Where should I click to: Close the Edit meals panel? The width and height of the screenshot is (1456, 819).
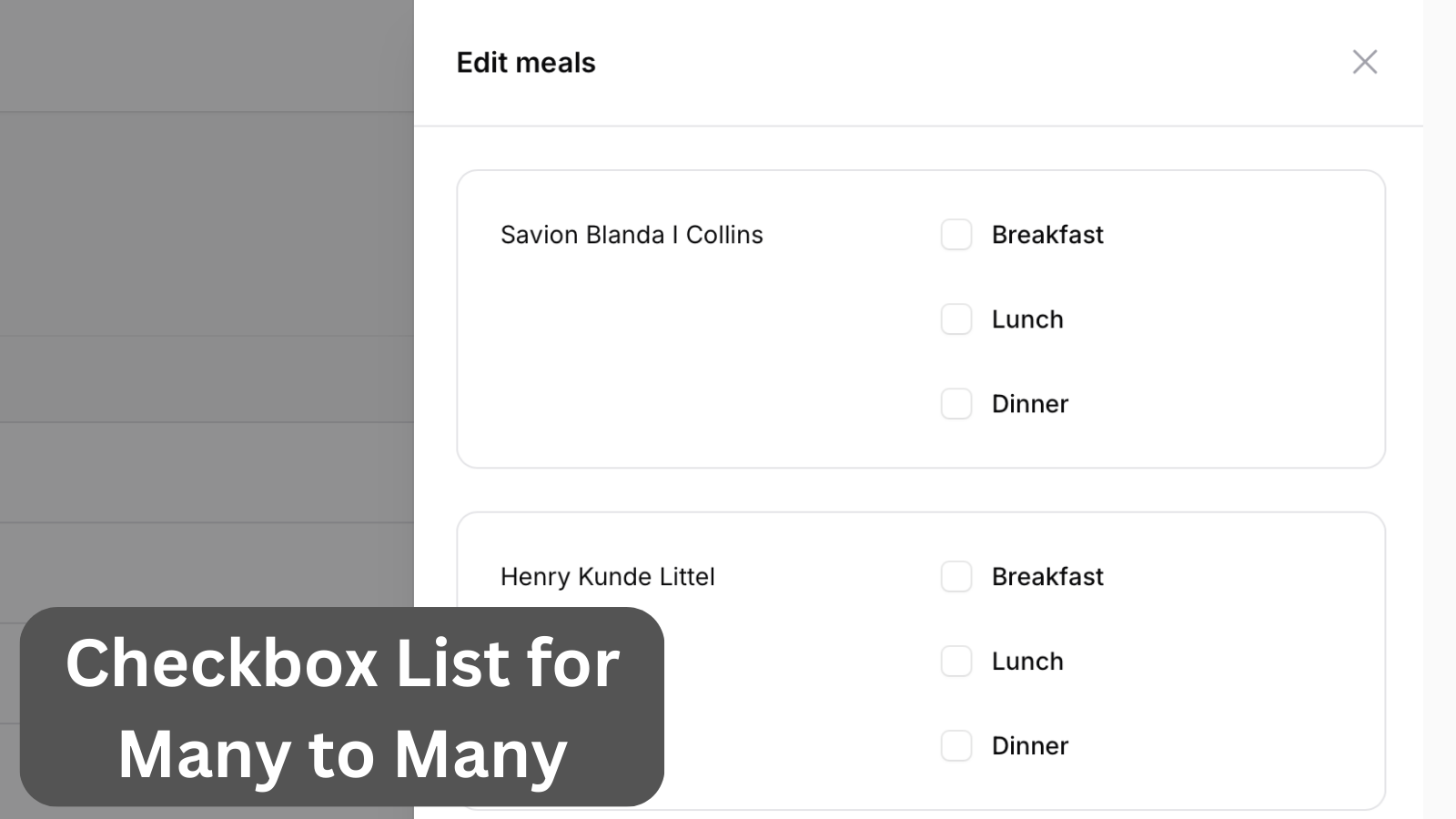pos(1364,62)
